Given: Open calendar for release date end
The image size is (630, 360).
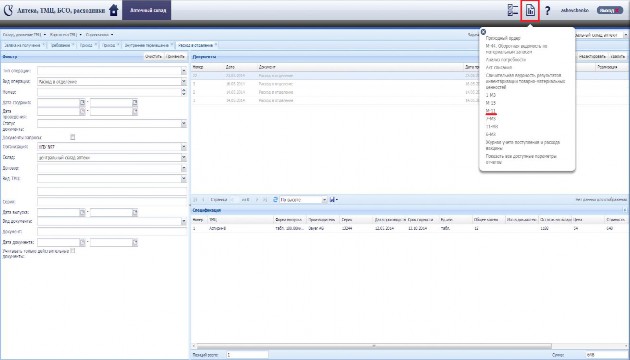Looking at the screenshot, I should pyautogui.click(x=135, y=212).
